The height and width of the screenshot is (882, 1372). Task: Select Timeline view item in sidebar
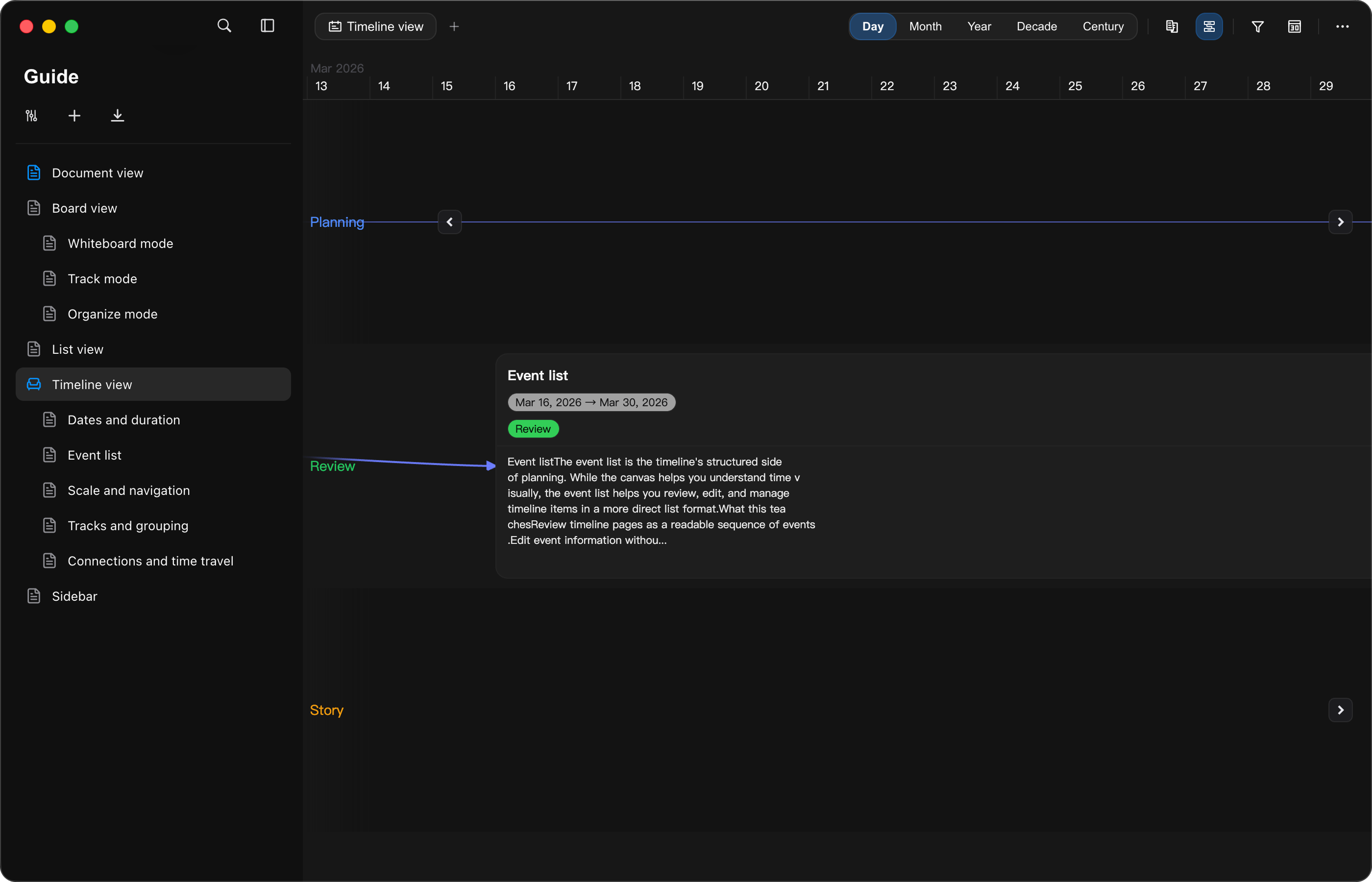tap(153, 384)
